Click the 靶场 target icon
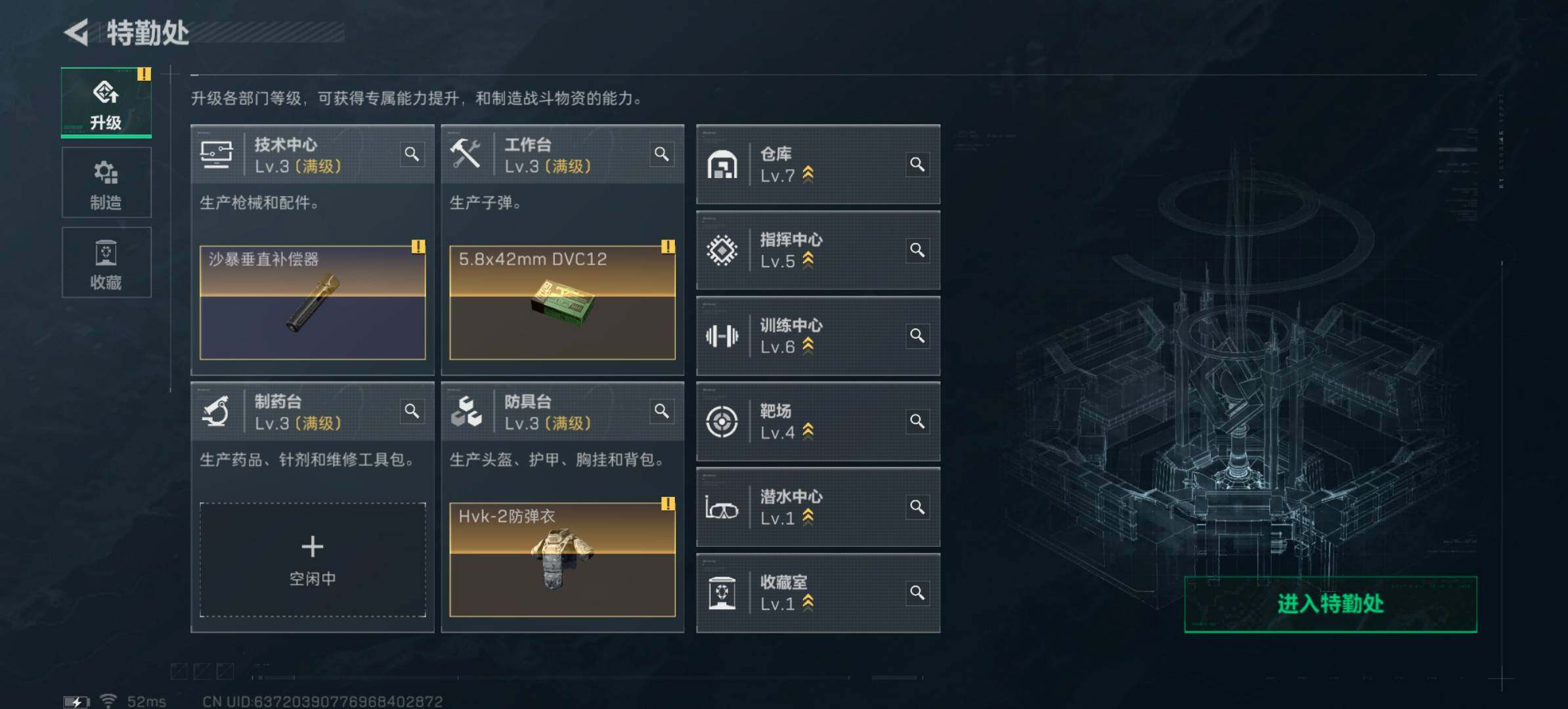Screen dimensions: 1568x709 [x=722, y=421]
